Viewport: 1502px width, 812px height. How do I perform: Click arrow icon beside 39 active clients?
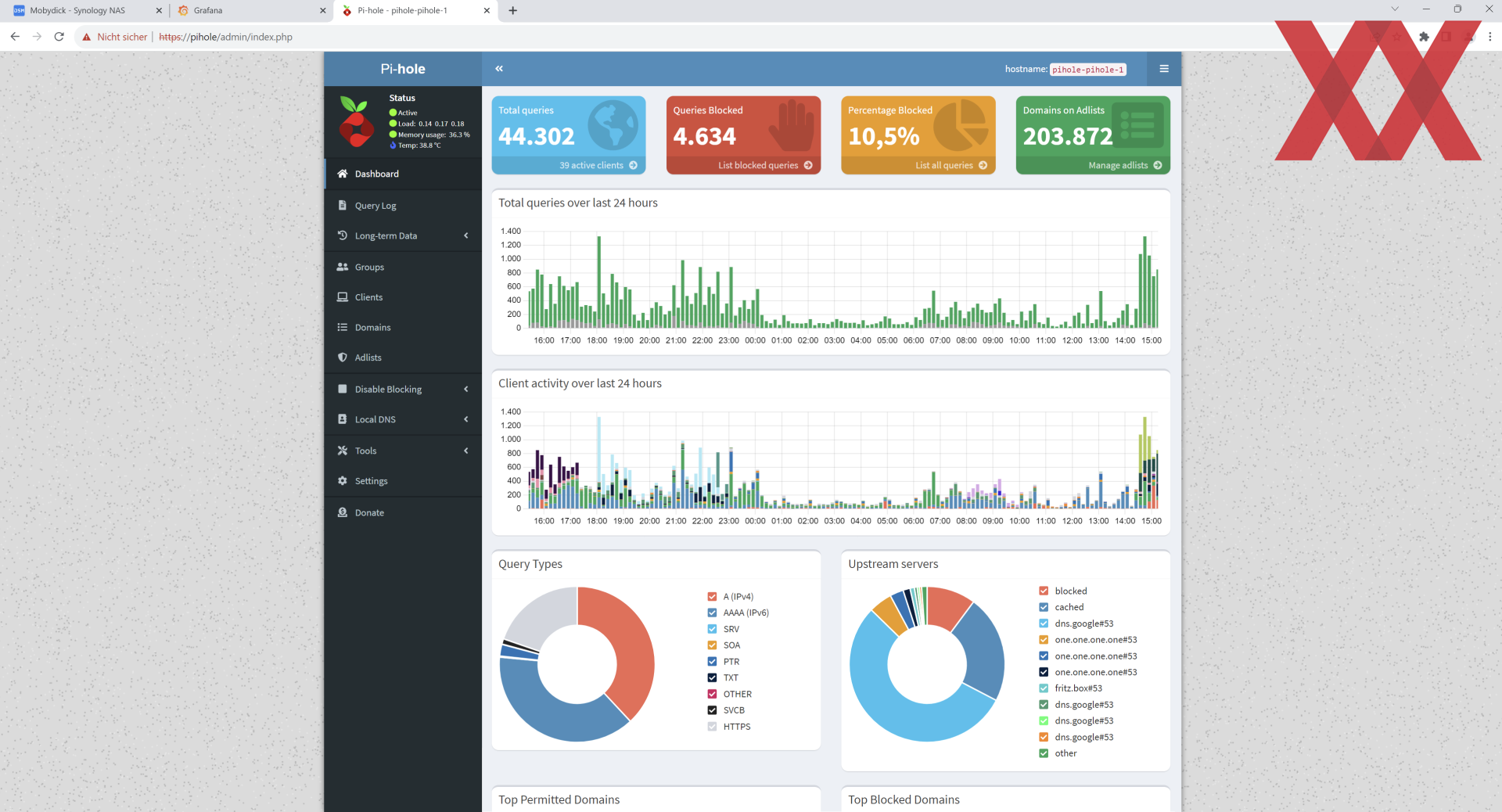point(633,165)
